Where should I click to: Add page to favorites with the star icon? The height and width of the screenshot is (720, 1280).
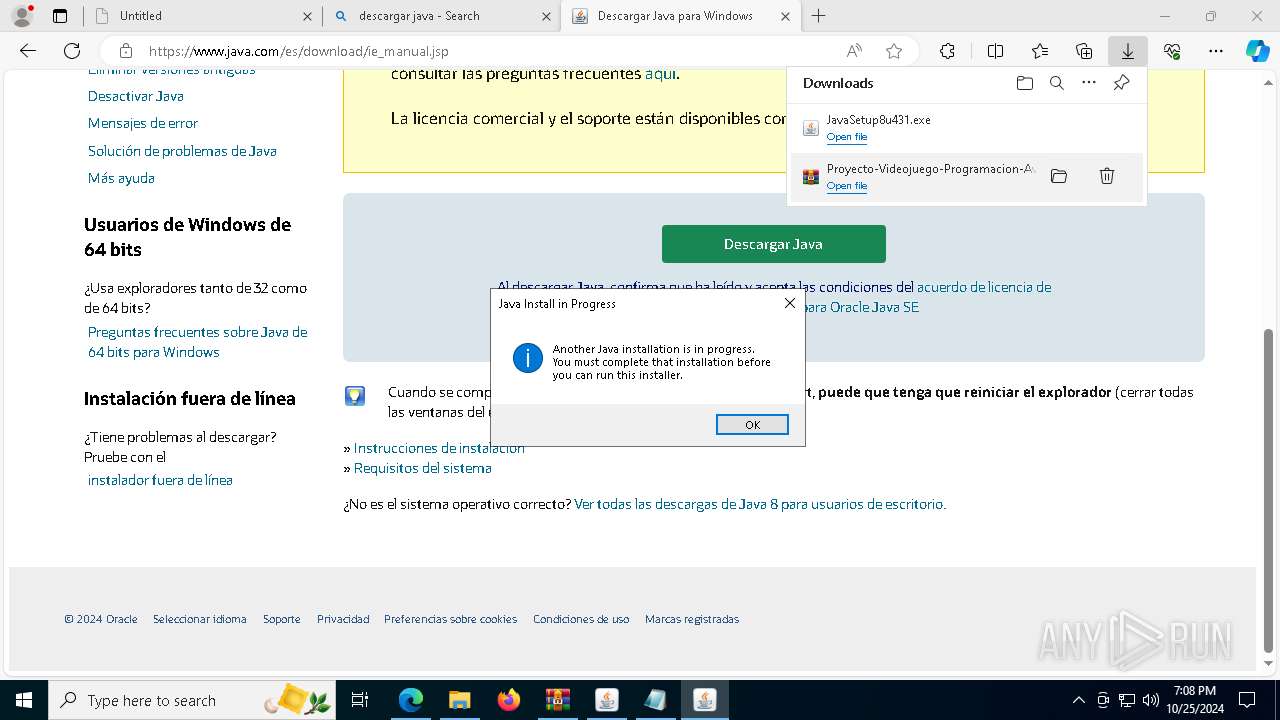pos(894,51)
